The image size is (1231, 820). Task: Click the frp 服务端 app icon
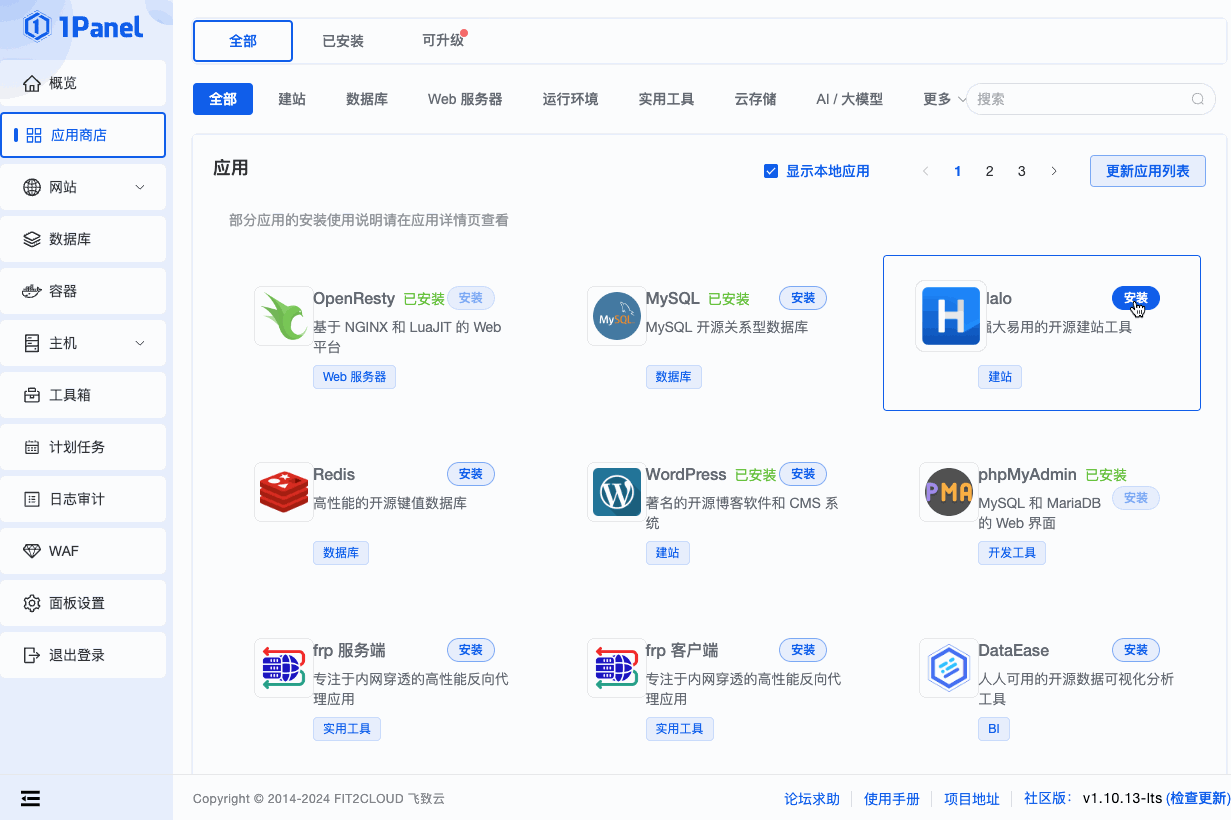pyautogui.click(x=284, y=668)
